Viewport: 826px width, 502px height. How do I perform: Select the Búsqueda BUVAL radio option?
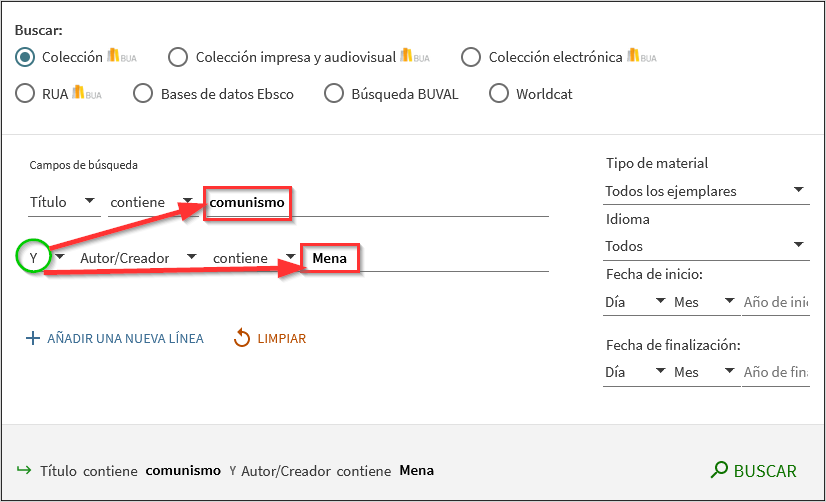pos(334,94)
